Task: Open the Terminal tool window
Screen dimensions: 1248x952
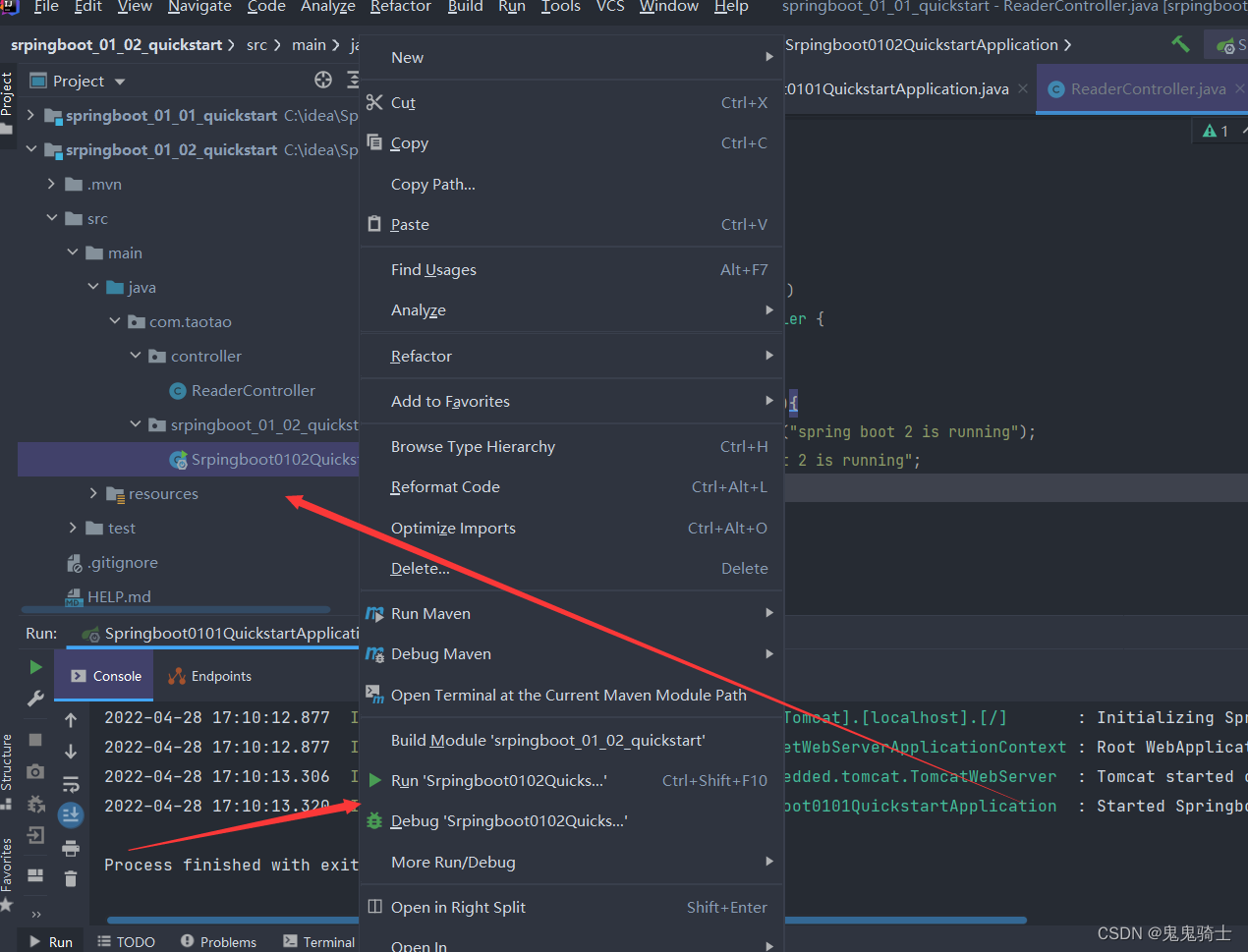Action: pyautogui.click(x=318, y=941)
